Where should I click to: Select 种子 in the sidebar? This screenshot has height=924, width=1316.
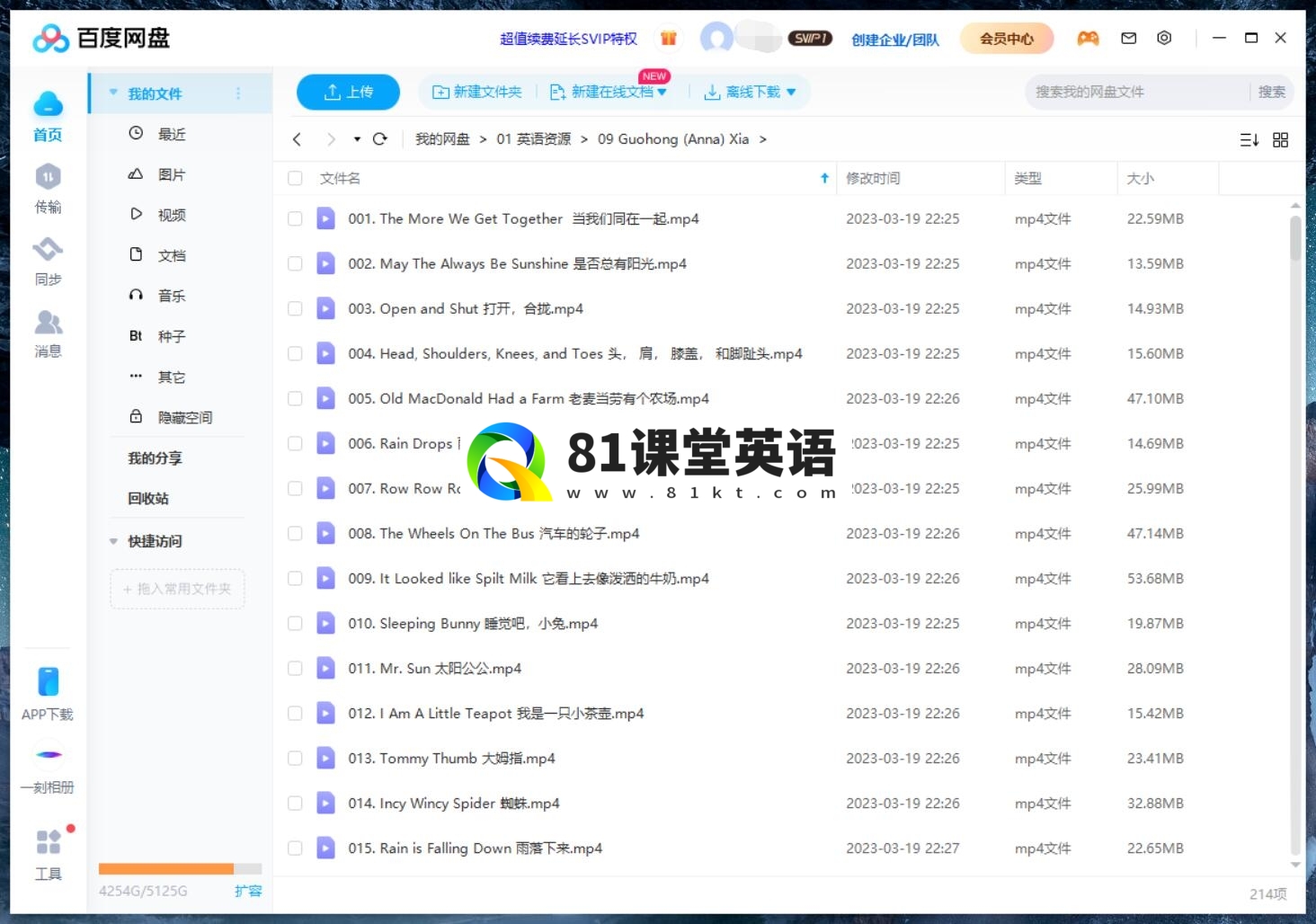pos(171,336)
